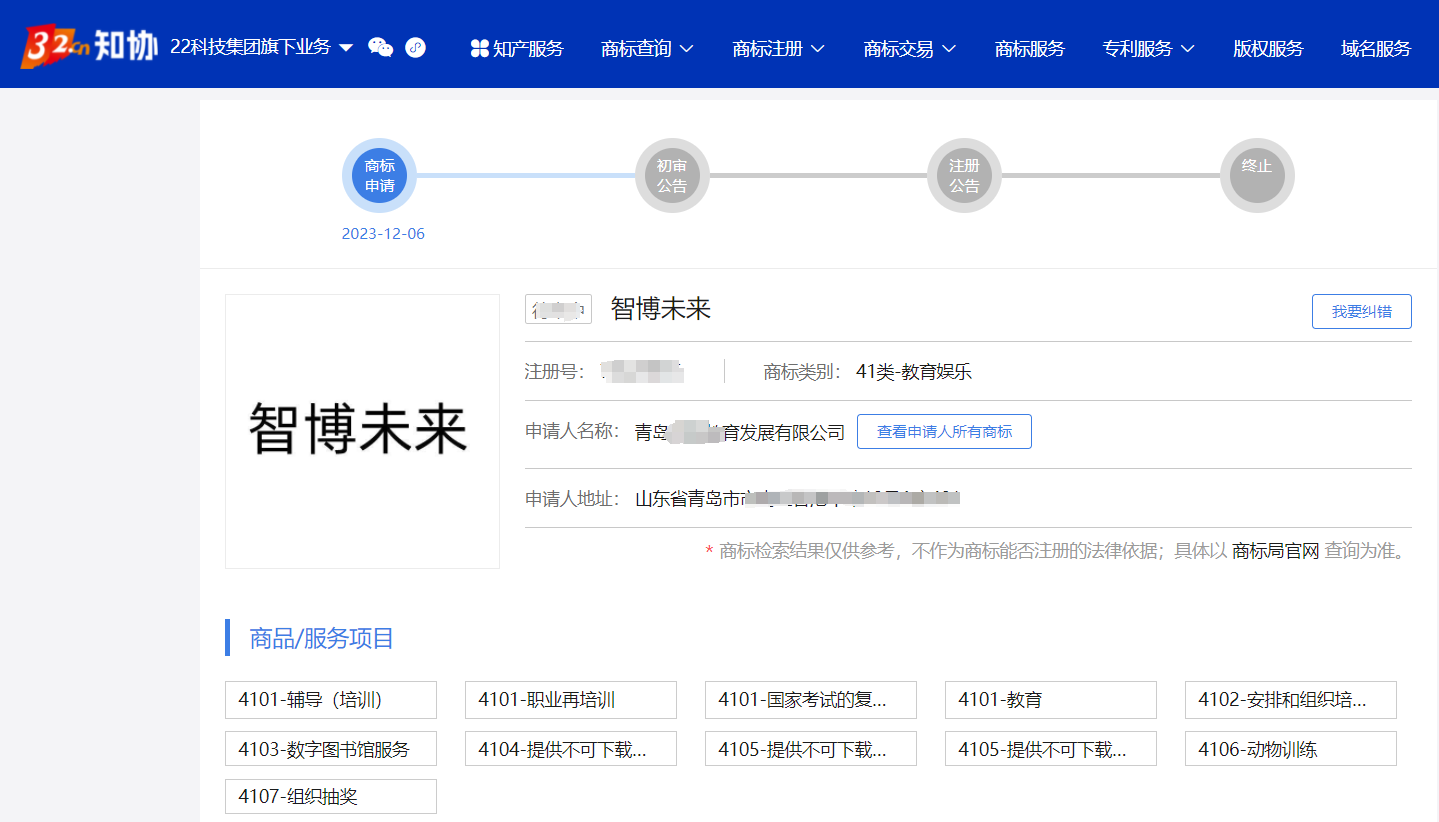Select the 4101-教育 service tag
This screenshot has width=1439, height=822.
(1051, 700)
